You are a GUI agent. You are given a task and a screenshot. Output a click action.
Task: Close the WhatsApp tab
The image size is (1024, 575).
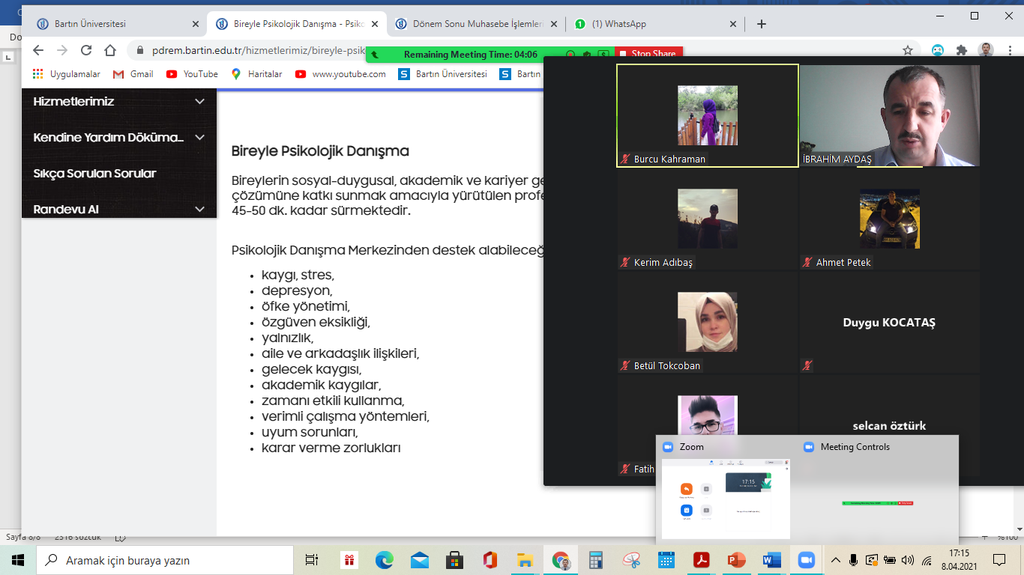(x=733, y=24)
